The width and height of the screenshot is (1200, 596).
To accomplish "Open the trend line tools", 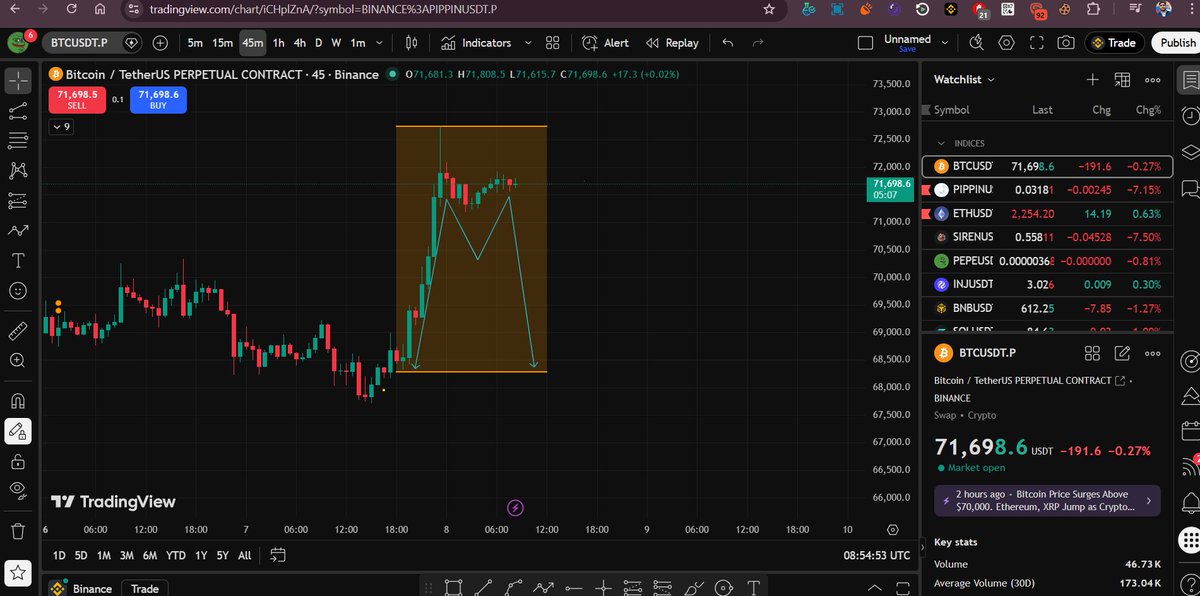I will [x=18, y=111].
